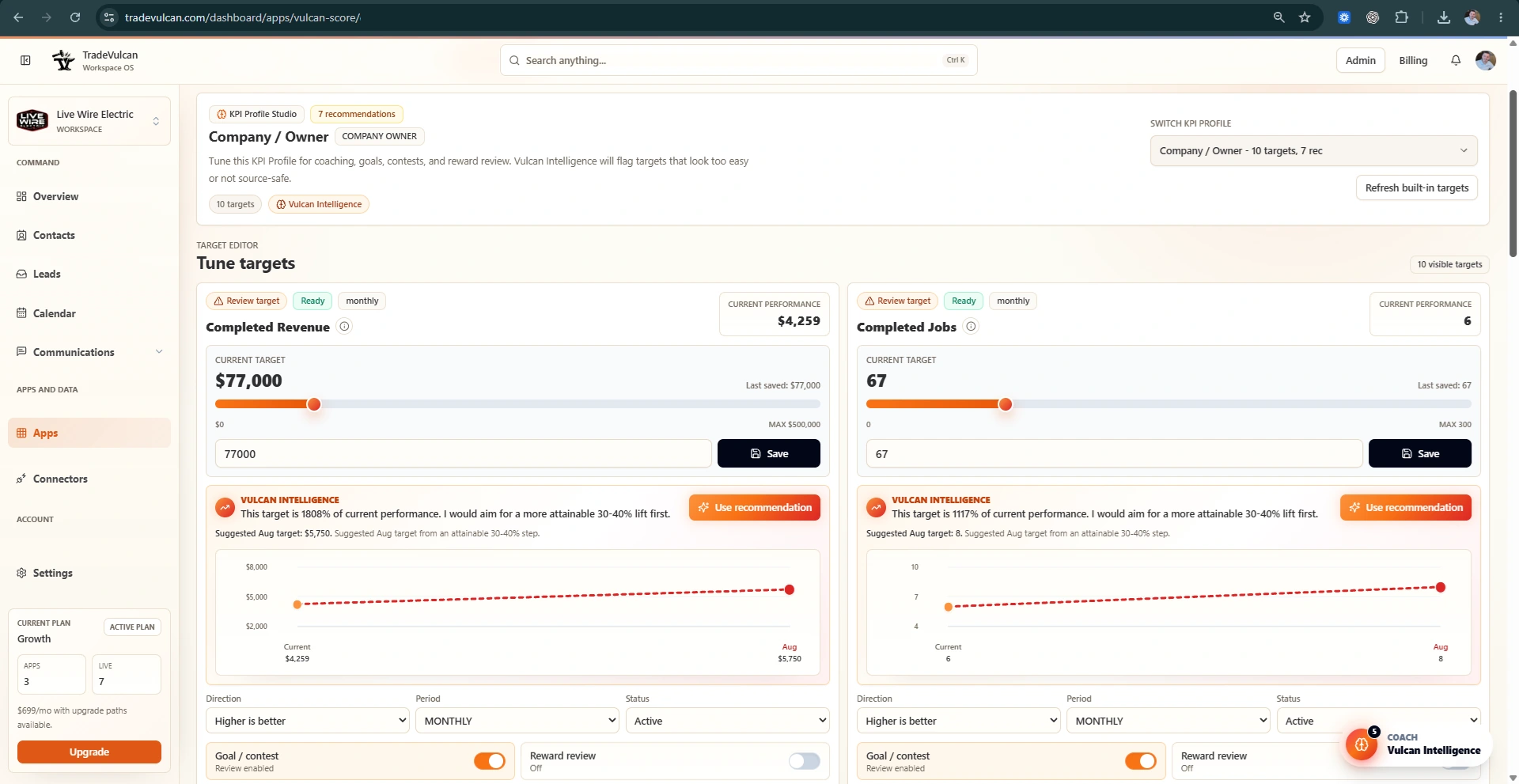Click Refresh built-in targets
This screenshot has height=784, width=1519.
tap(1416, 187)
